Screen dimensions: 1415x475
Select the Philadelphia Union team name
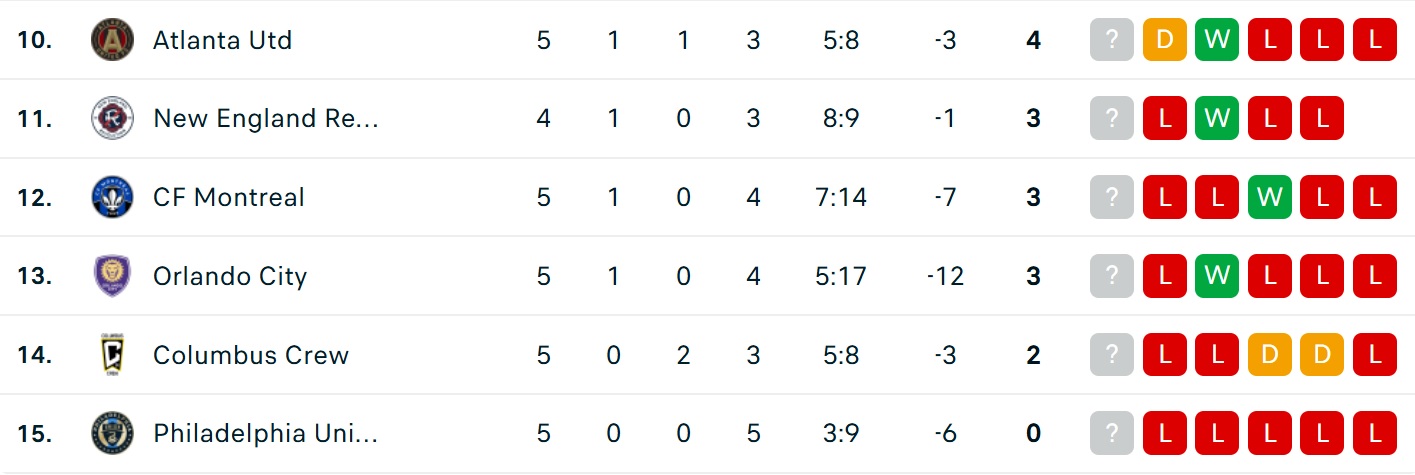(x=266, y=433)
